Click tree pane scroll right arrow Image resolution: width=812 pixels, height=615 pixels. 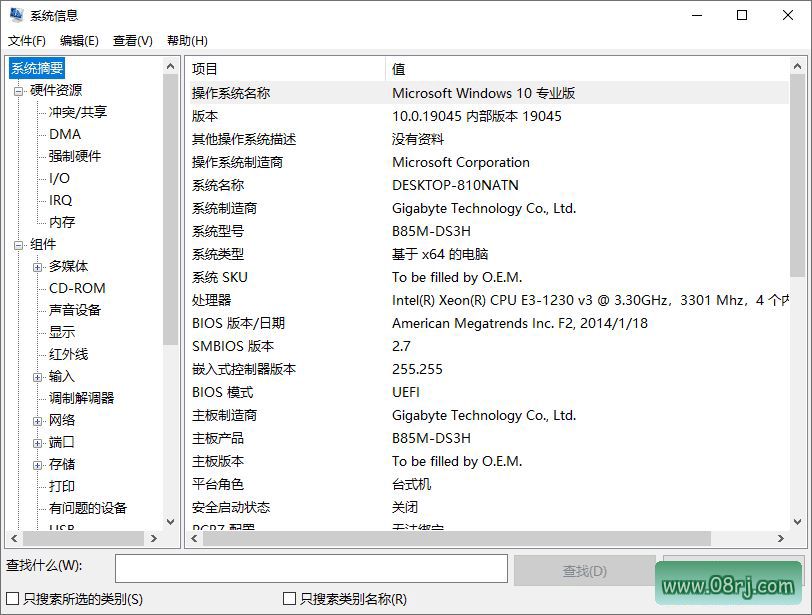[153, 538]
